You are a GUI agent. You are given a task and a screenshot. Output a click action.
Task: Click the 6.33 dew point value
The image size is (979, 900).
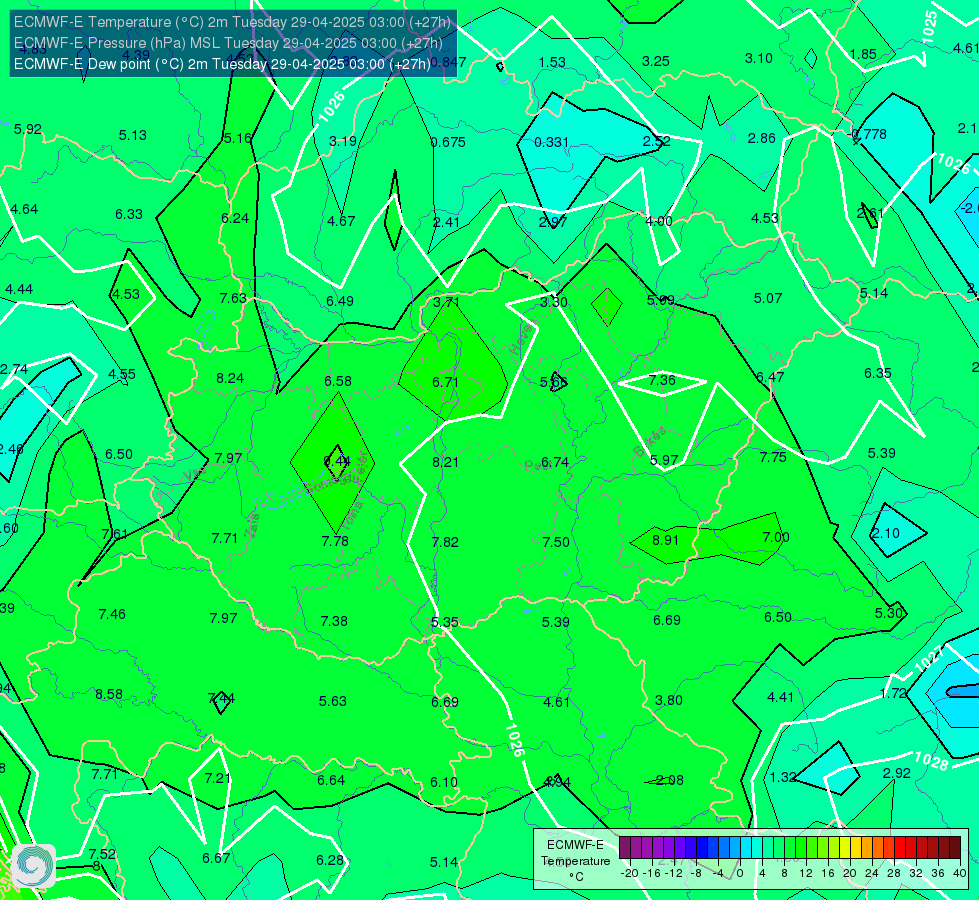(129, 214)
